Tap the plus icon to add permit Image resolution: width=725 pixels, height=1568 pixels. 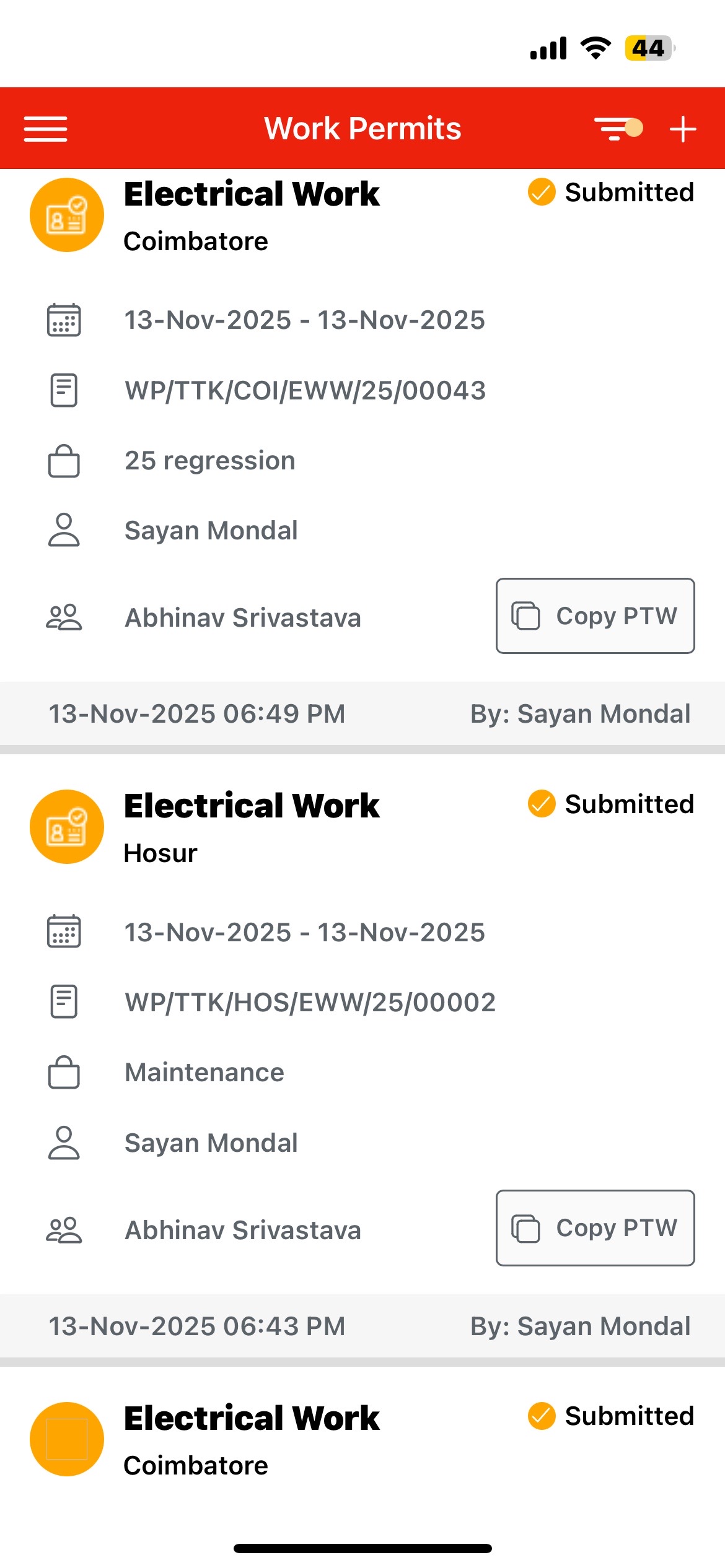(683, 129)
